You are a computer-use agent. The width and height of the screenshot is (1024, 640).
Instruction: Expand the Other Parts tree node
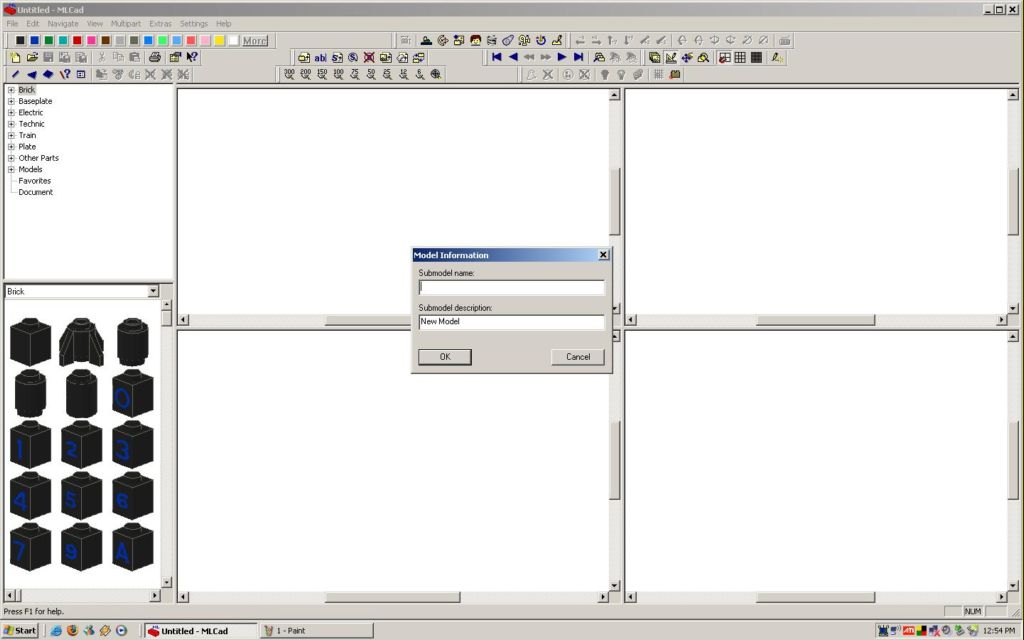pyautogui.click(x=11, y=158)
